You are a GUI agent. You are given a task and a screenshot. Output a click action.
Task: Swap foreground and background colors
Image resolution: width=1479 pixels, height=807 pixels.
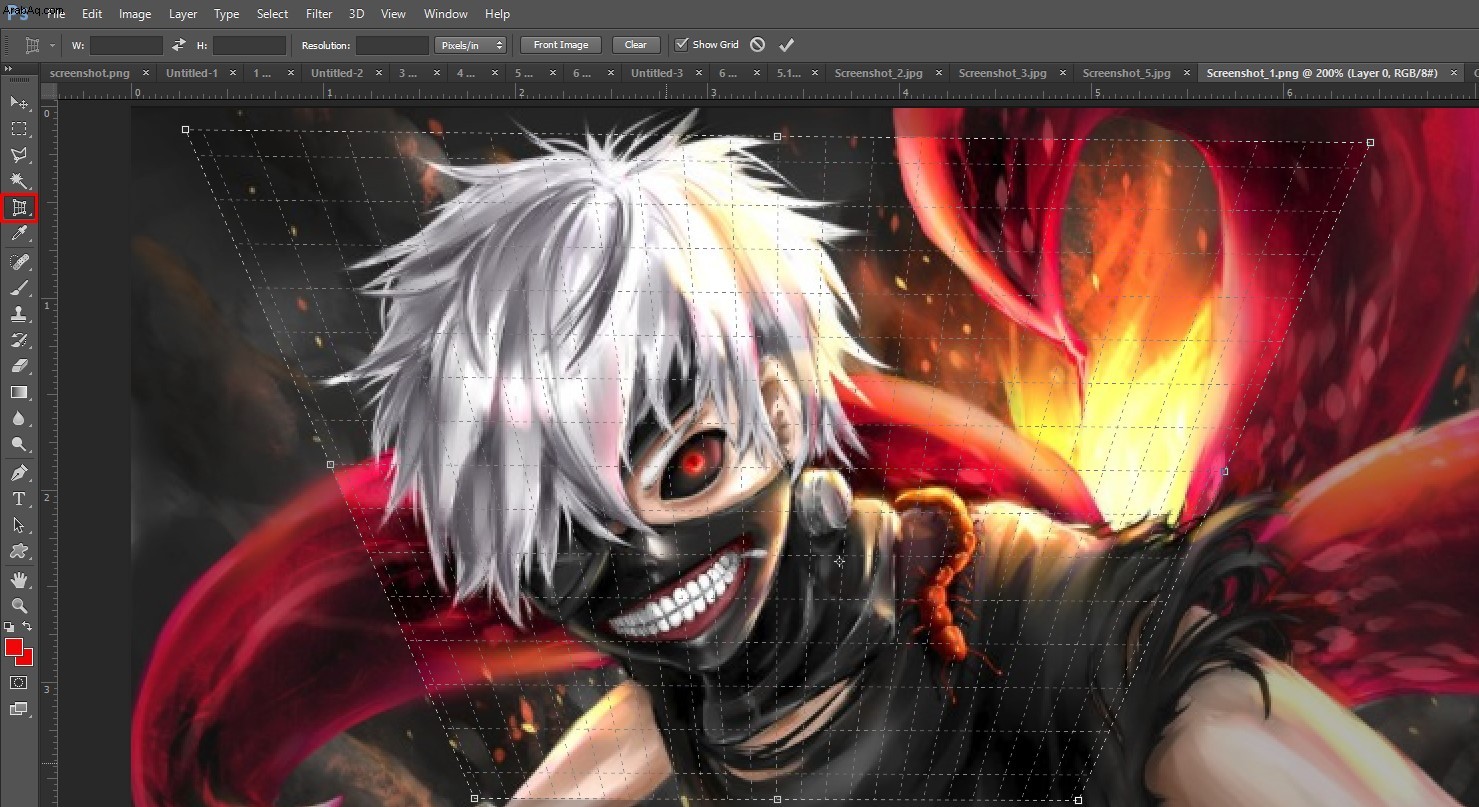pos(28,627)
